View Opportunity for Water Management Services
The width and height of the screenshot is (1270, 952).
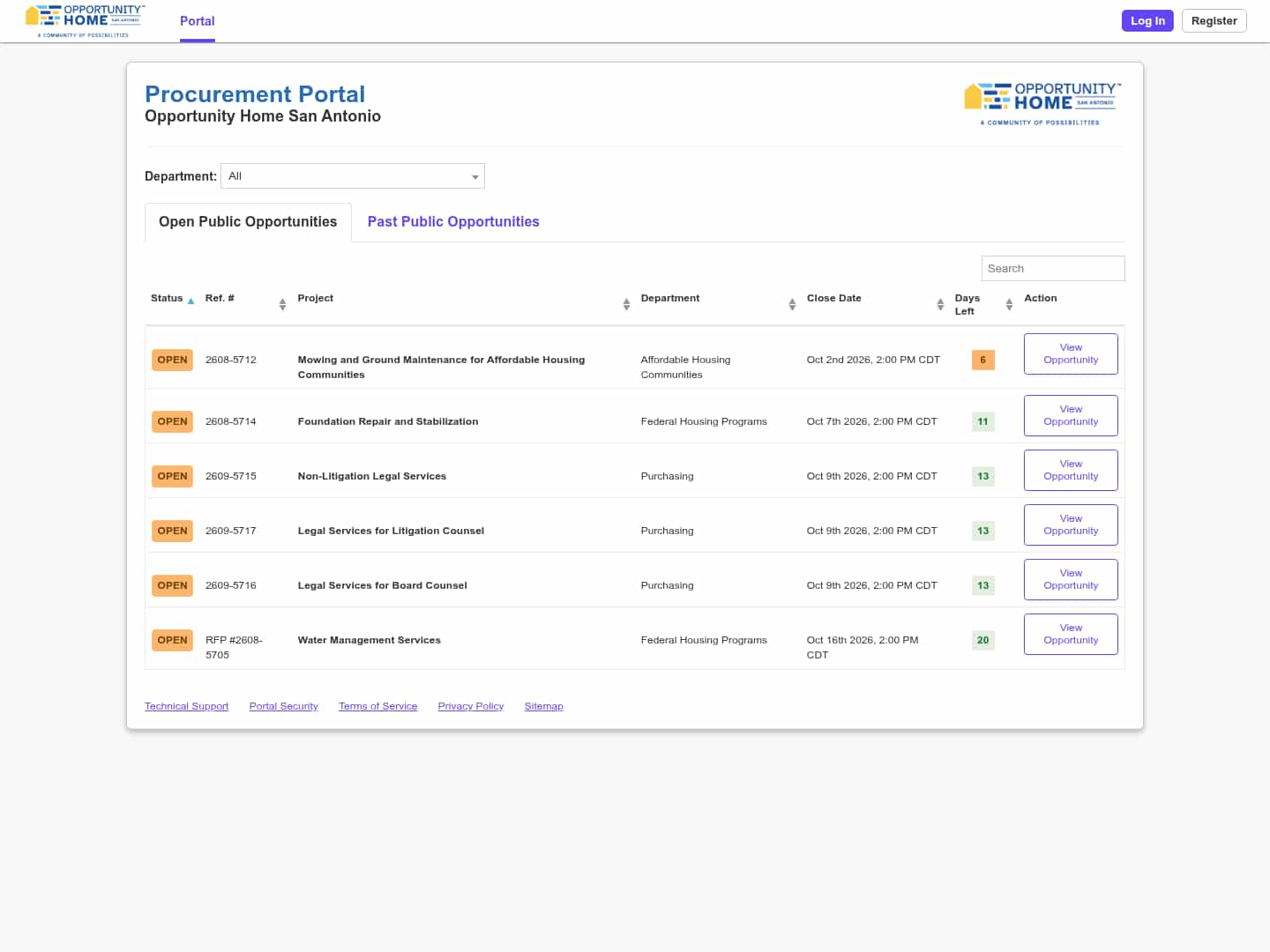(1071, 634)
